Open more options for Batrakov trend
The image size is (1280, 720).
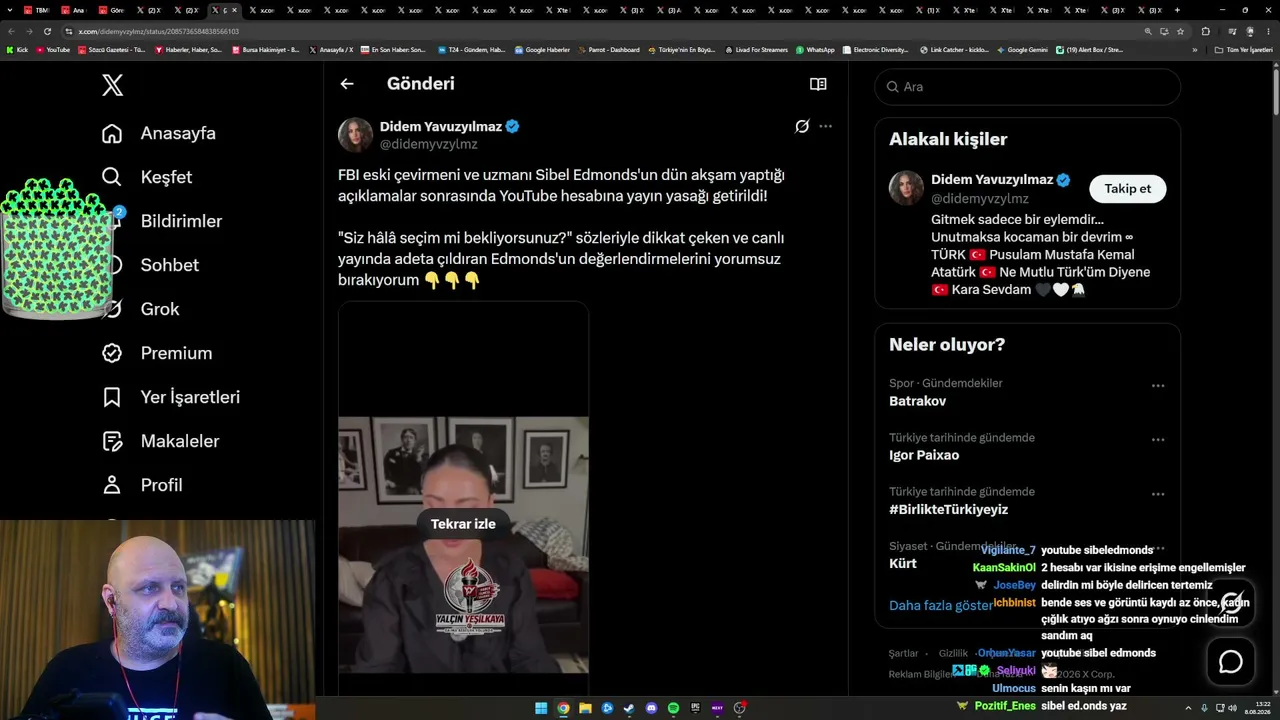point(1158,385)
